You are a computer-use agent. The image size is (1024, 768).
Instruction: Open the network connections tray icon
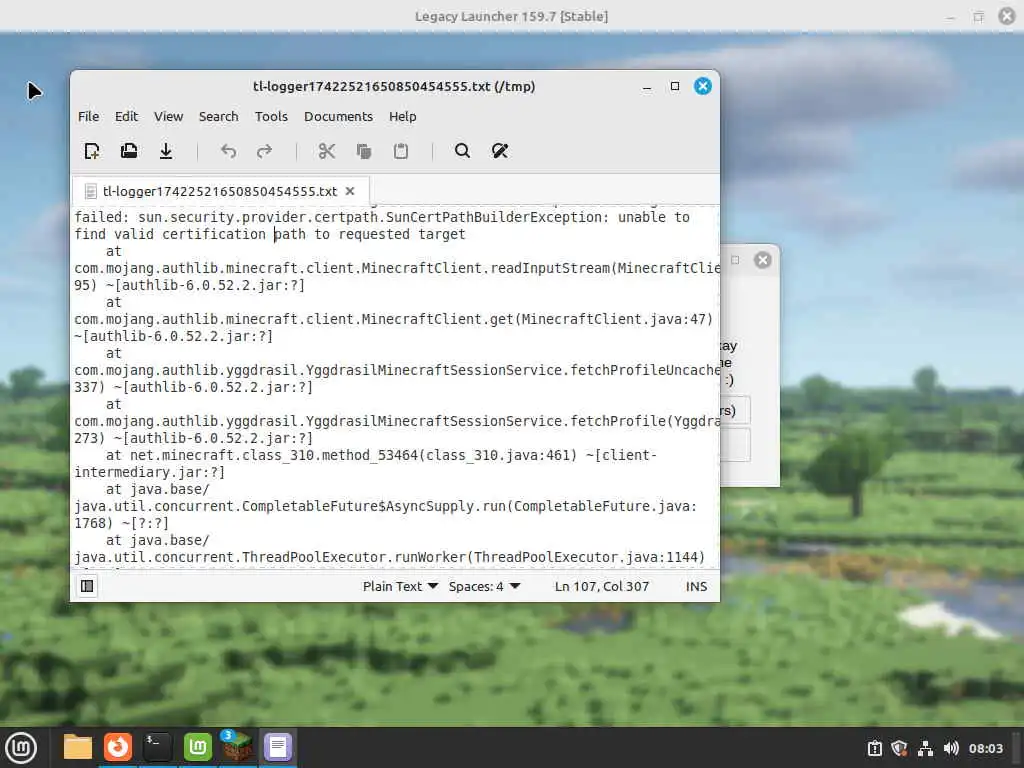pyautogui.click(x=925, y=748)
